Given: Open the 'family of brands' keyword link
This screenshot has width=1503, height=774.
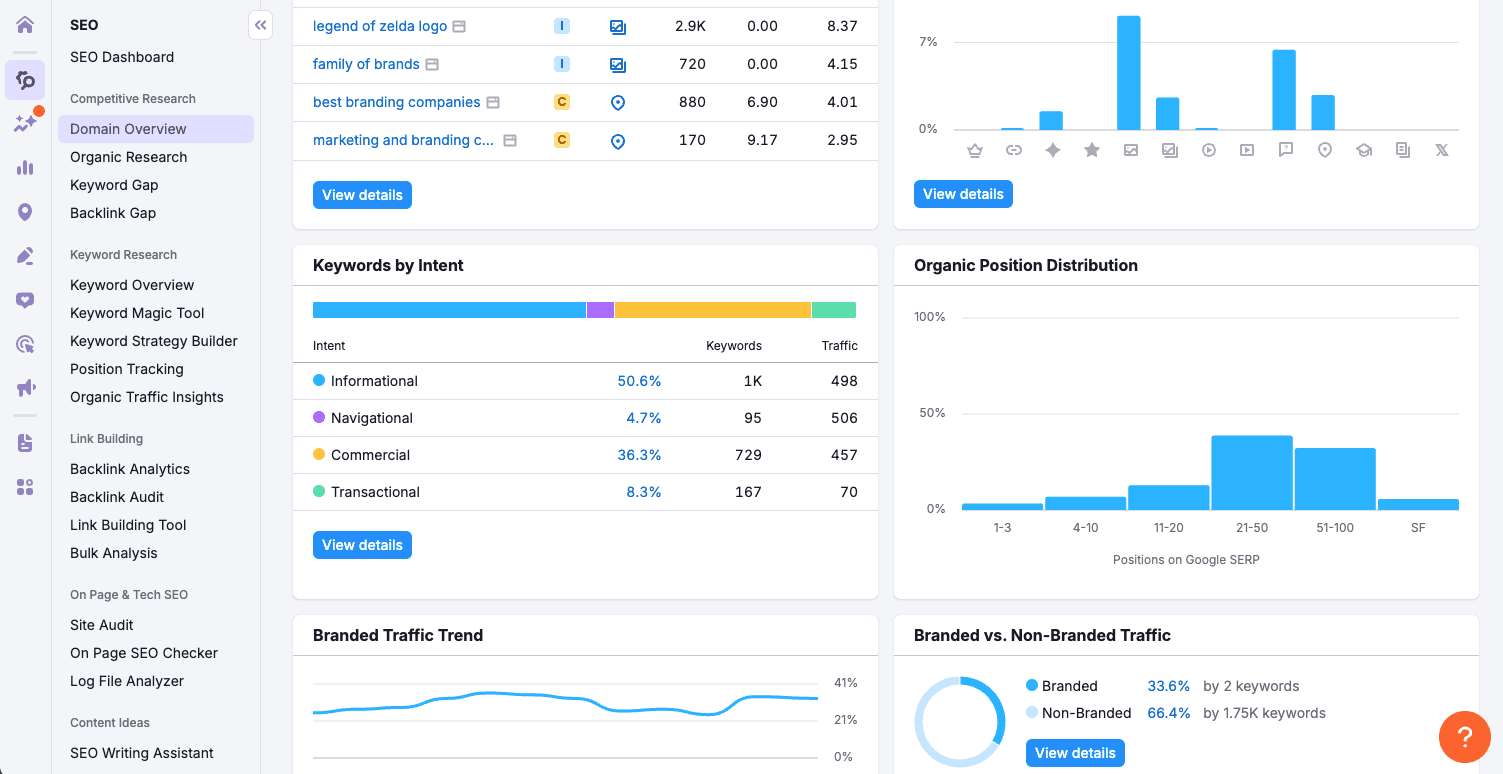Looking at the screenshot, I should pos(366,64).
